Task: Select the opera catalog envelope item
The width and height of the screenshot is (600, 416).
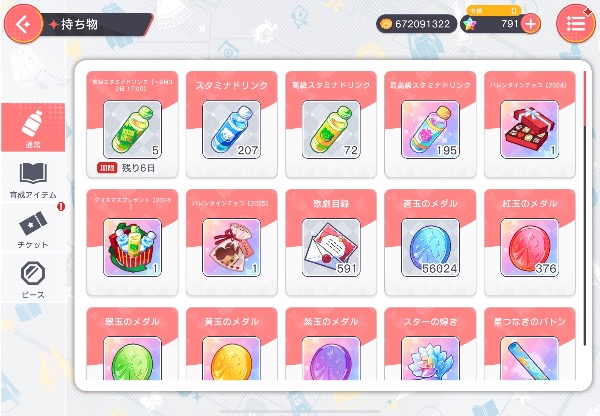Action: pos(331,243)
